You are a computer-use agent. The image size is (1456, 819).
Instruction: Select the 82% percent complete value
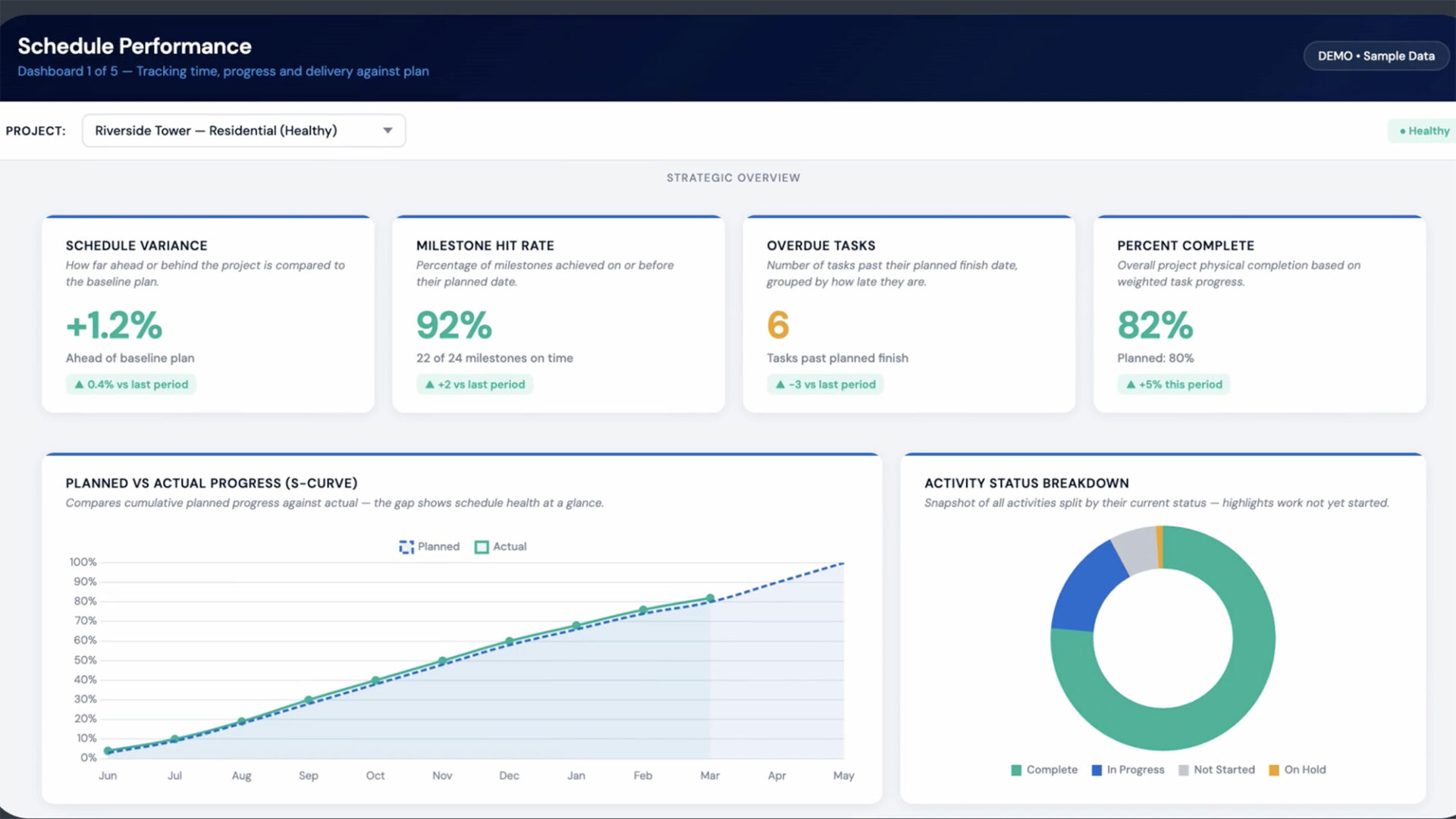tap(1155, 325)
